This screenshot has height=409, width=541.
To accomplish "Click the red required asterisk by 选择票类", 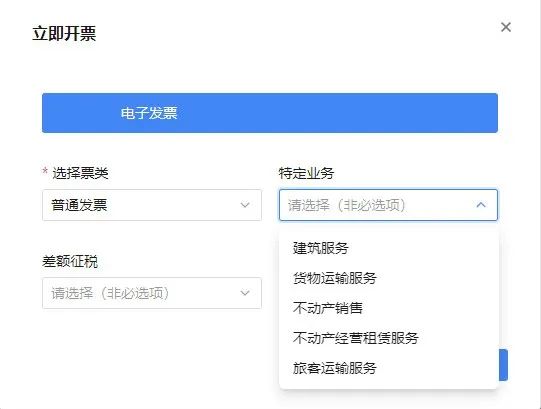I will [45, 171].
